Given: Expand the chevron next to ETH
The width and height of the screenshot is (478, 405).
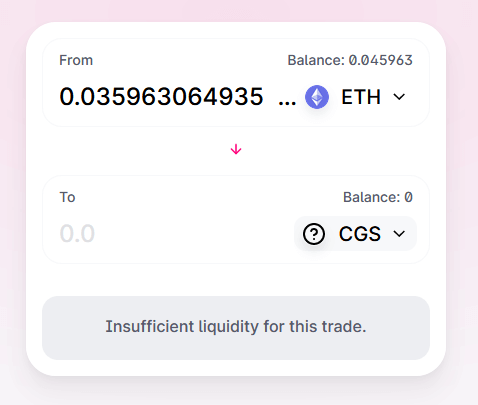Looking at the screenshot, I should (399, 97).
